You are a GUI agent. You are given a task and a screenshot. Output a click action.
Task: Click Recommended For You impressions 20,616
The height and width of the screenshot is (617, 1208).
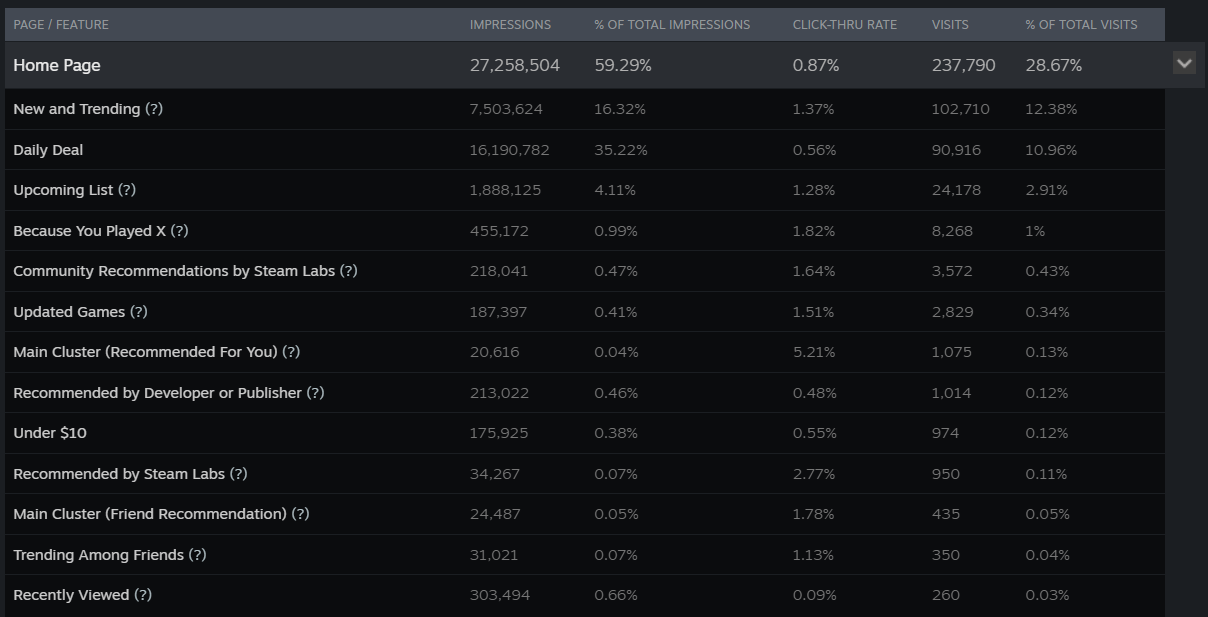(x=494, y=352)
